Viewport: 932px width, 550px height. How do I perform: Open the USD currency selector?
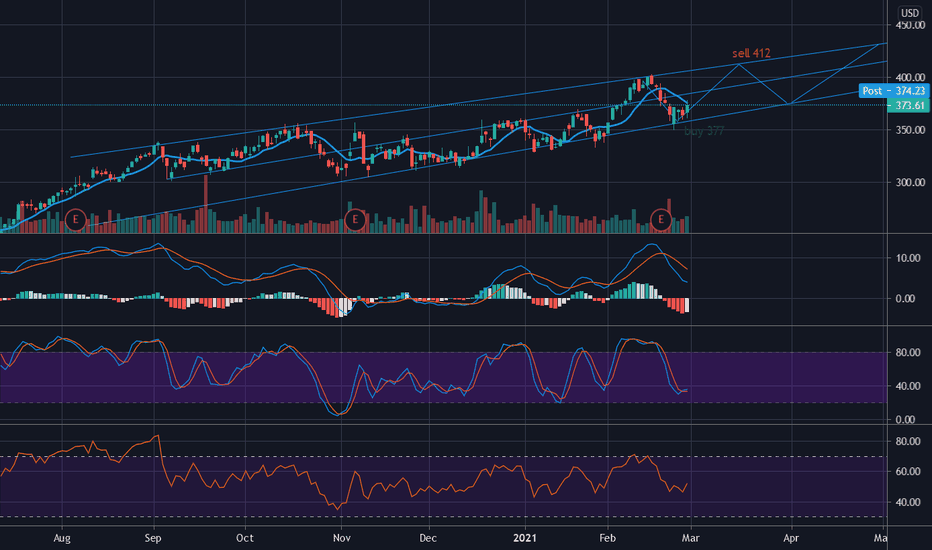pyautogui.click(x=909, y=12)
